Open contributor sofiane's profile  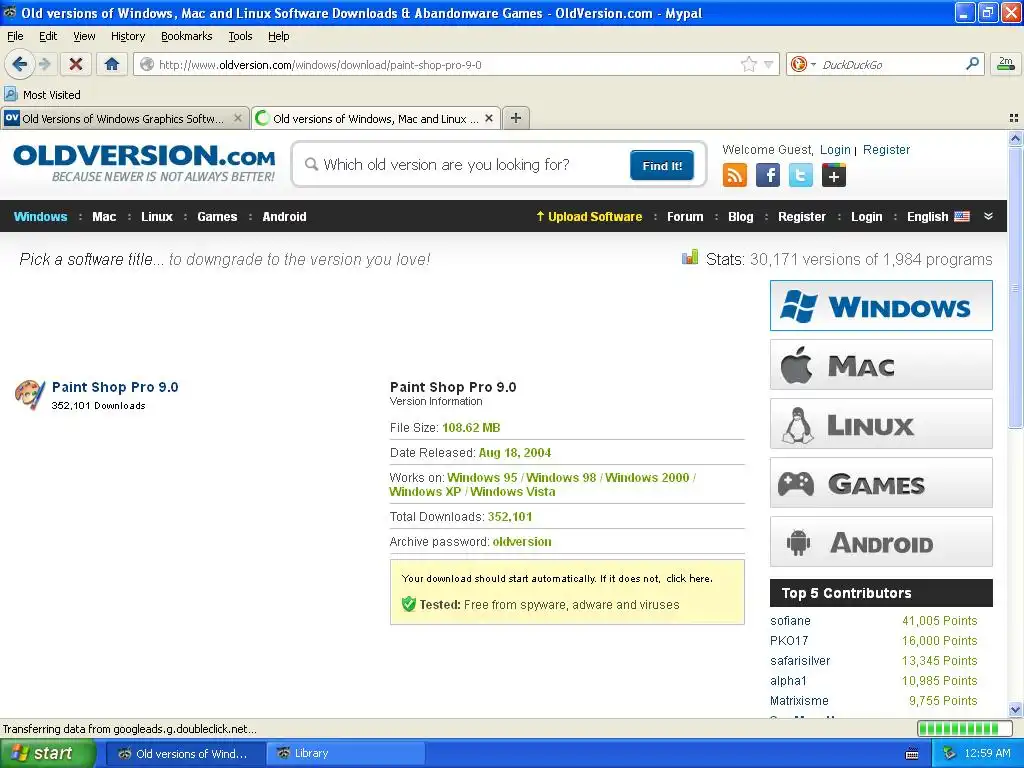coord(790,621)
